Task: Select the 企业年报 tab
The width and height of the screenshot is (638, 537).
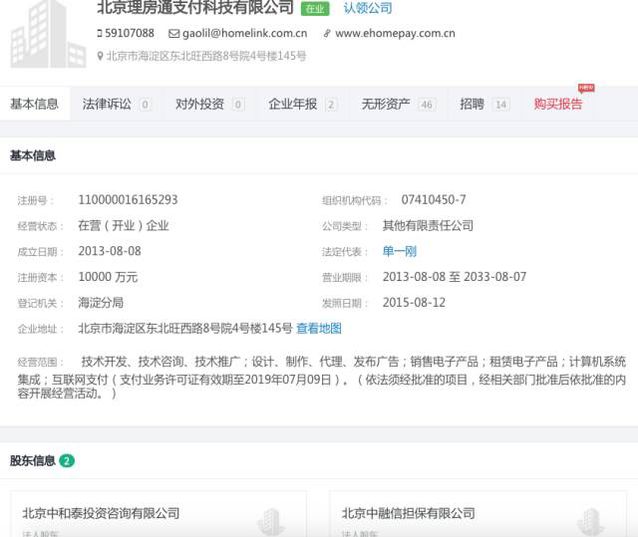Action: tap(293, 104)
